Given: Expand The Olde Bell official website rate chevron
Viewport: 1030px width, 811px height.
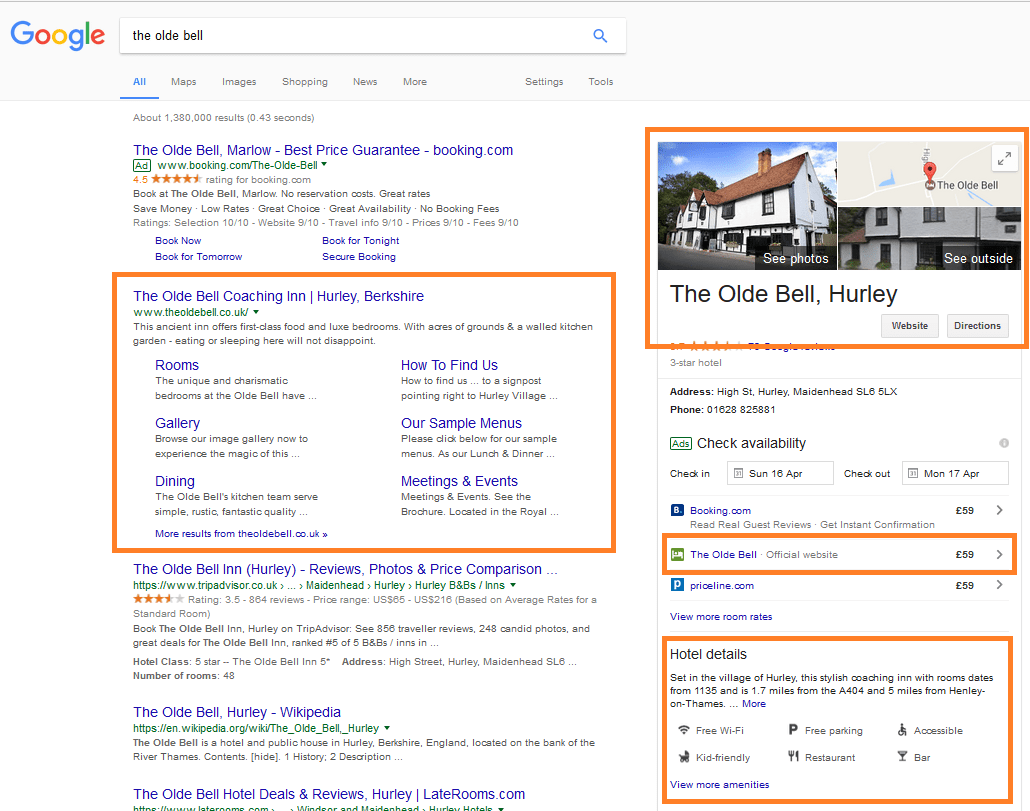Looking at the screenshot, I should click(999, 554).
